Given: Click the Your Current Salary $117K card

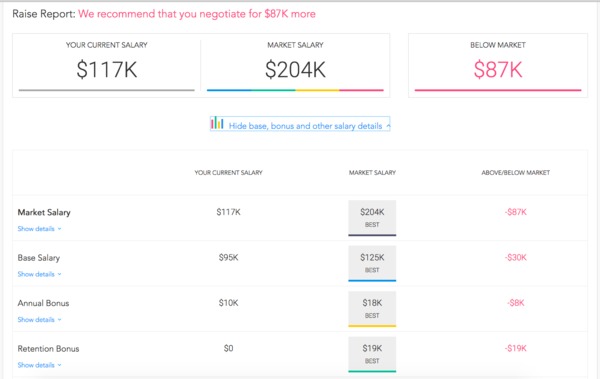Looking at the screenshot, I should (106, 65).
